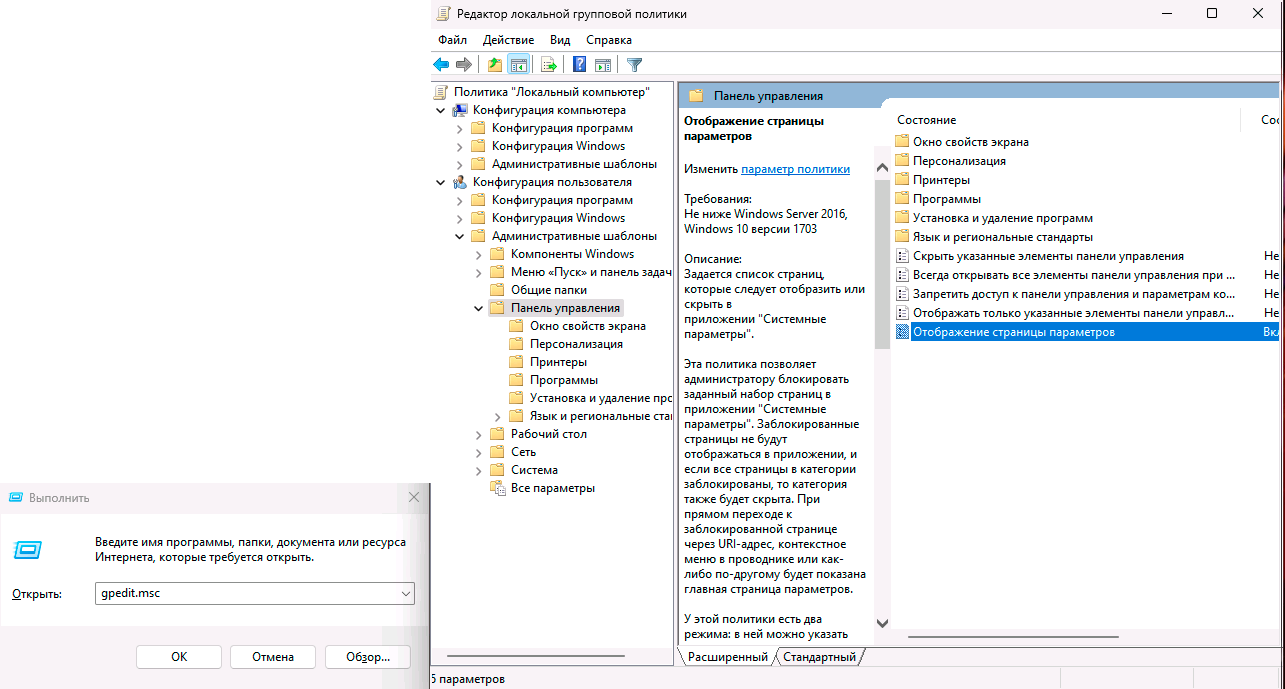
Task: Open the 'Файл' menu
Action: click(x=452, y=40)
